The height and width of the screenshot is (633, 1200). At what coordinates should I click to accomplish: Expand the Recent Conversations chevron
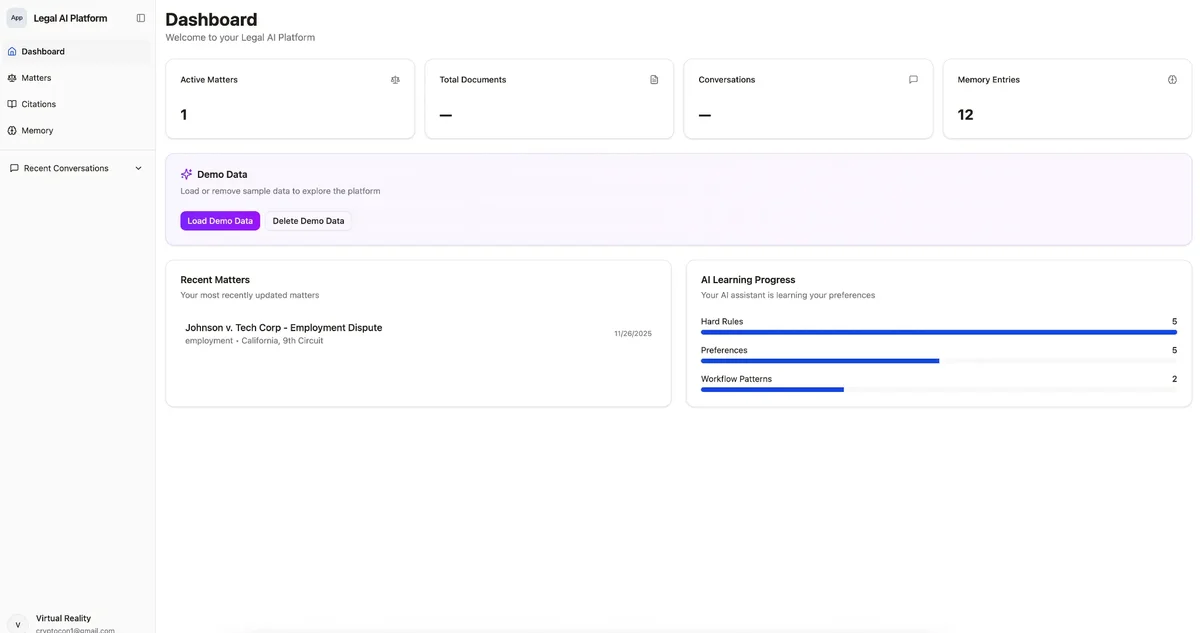[x=139, y=168]
